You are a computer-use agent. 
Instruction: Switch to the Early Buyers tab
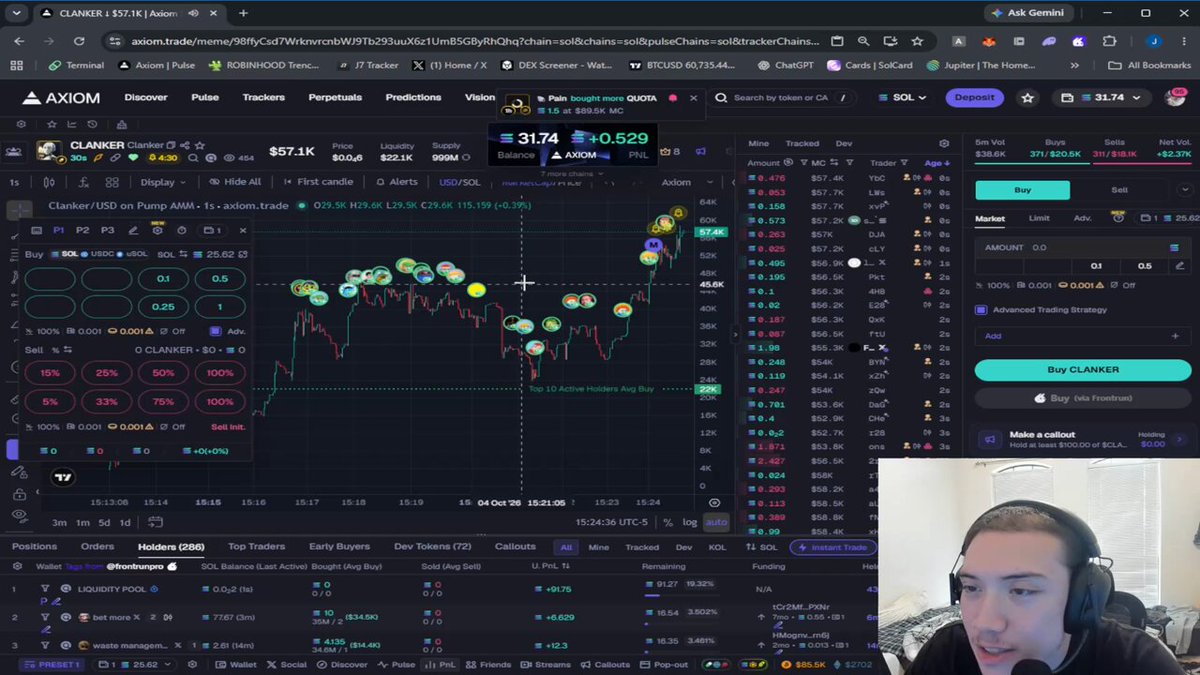[x=339, y=547]
